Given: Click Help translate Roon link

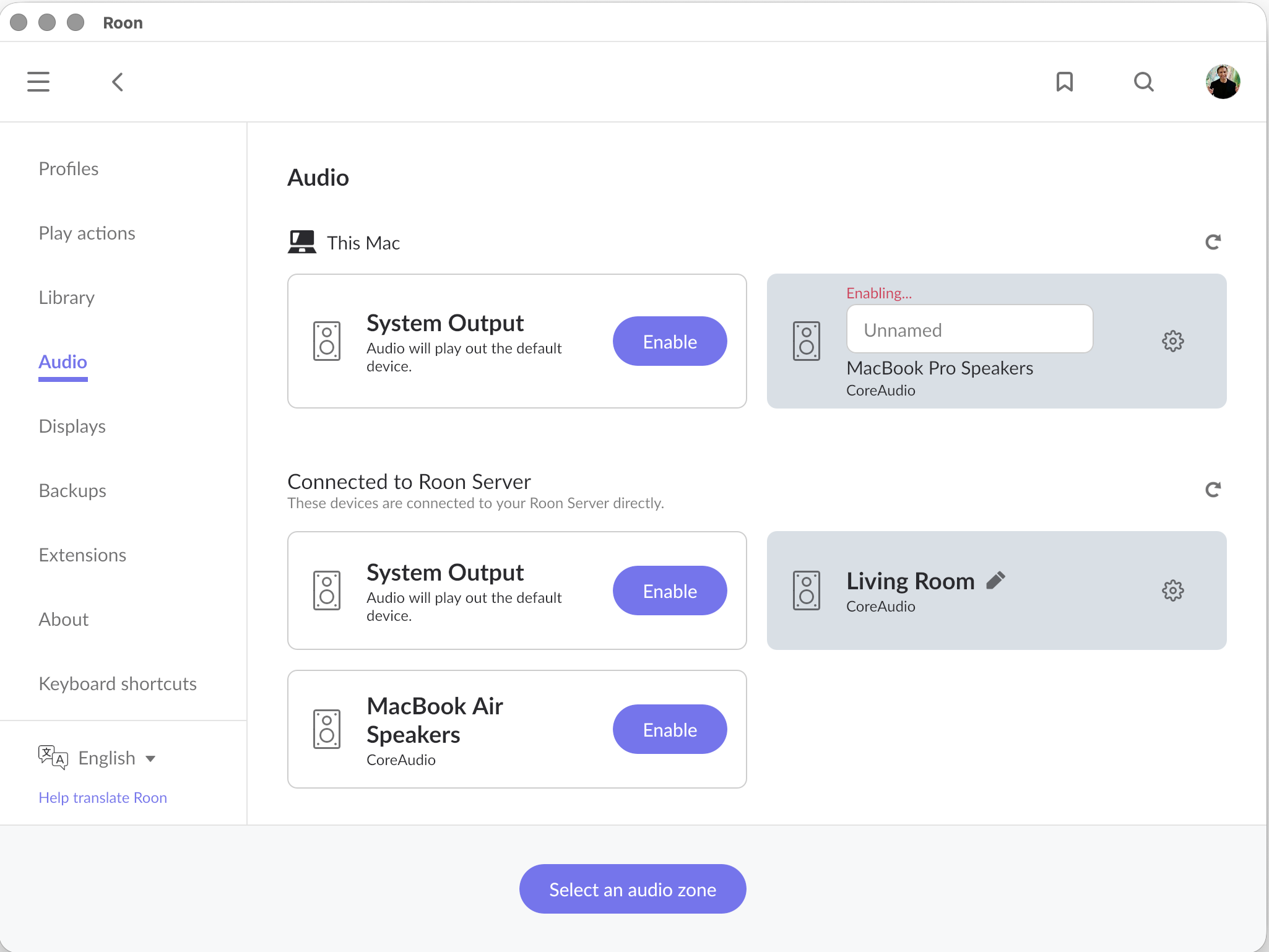Looking at the screenshot, I should click(x=103, y=797).
